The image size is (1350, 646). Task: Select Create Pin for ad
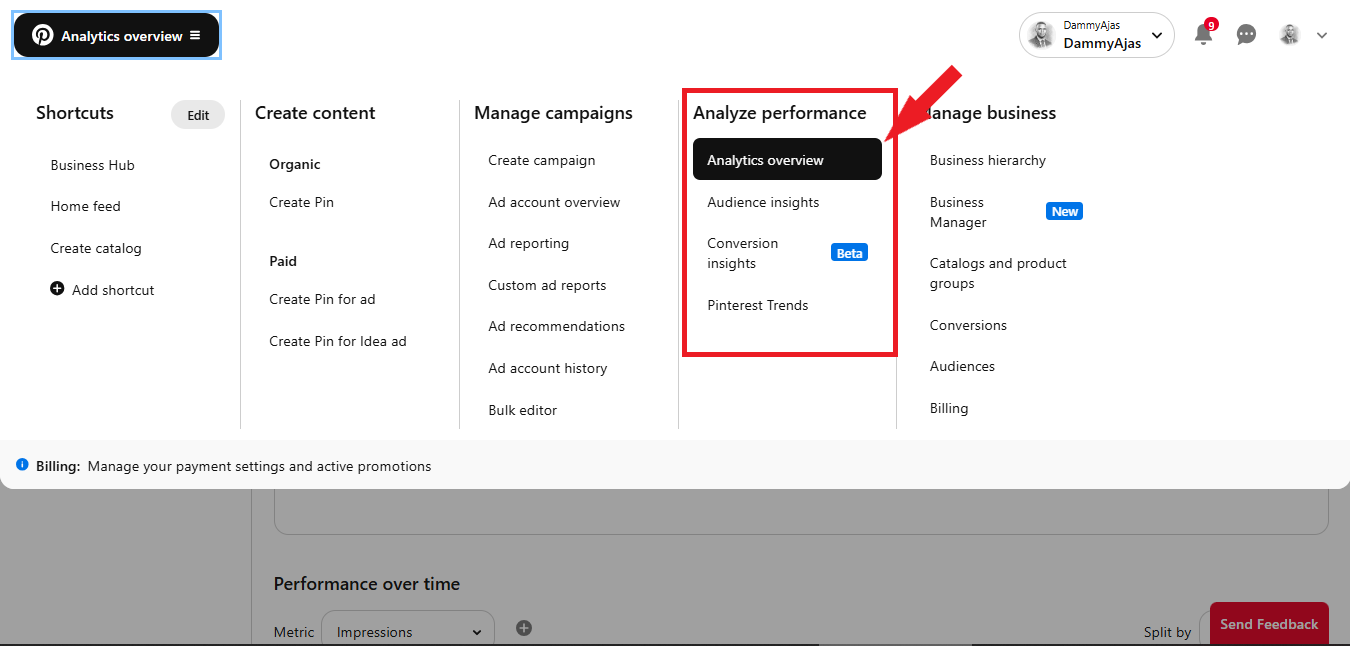(x=322, y=299)
